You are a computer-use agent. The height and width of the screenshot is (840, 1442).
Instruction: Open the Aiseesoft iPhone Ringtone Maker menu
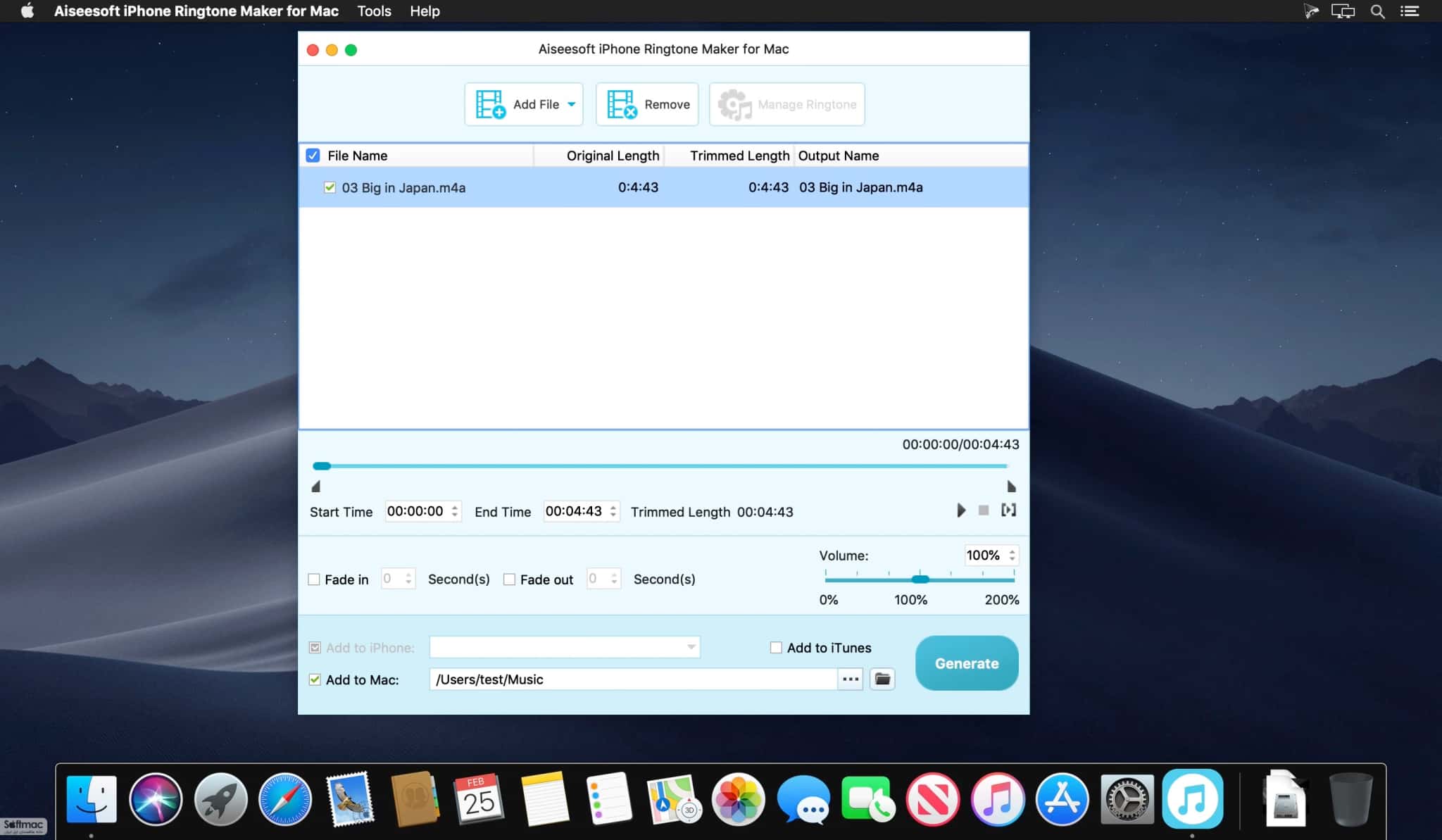(x=196, y=11)
